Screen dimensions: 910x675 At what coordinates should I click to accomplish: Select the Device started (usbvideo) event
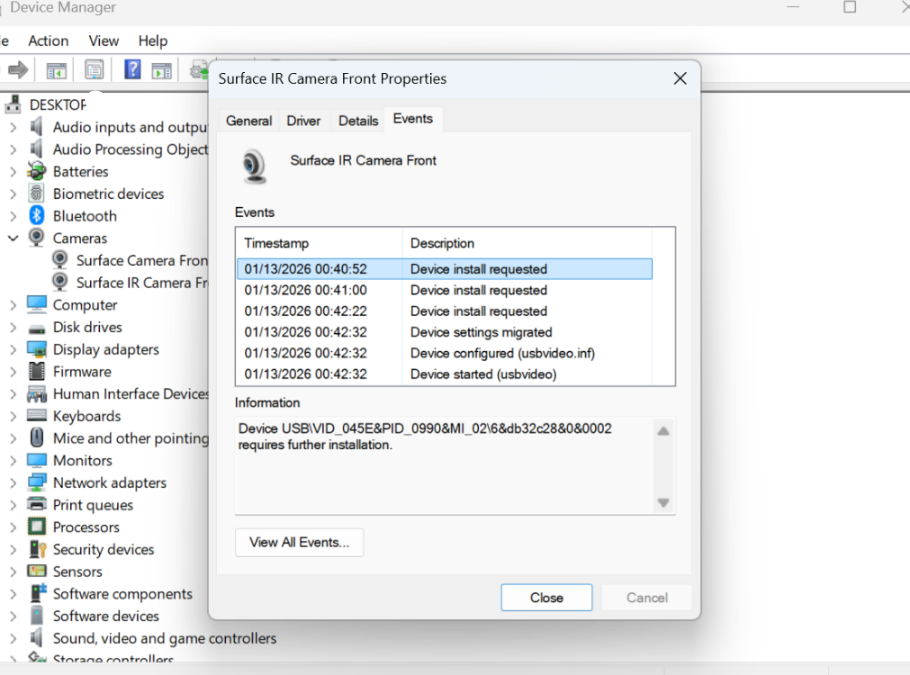(445, 374)
